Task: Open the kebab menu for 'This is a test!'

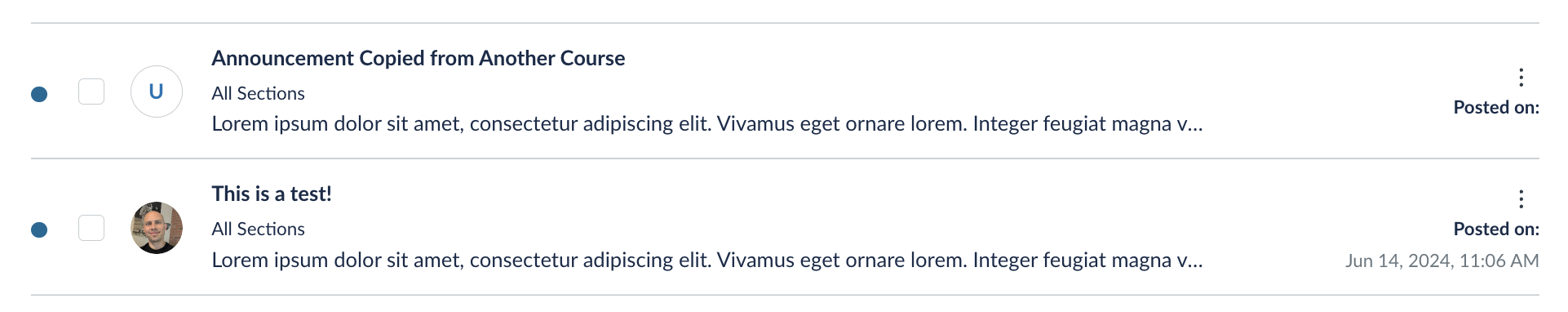Action: point(1521,198)
